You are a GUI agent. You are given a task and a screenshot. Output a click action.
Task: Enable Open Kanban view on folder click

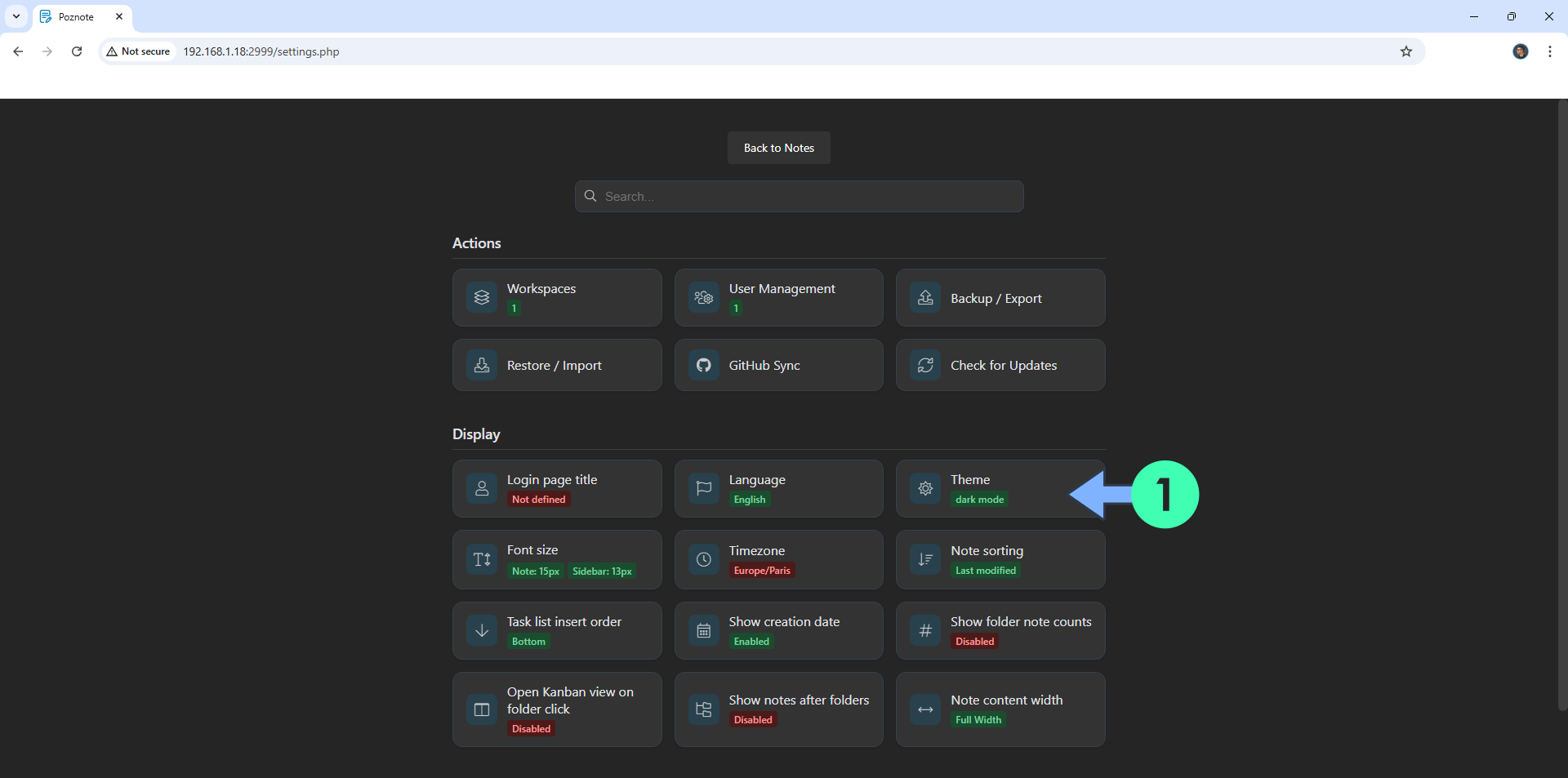click(556, 709)
